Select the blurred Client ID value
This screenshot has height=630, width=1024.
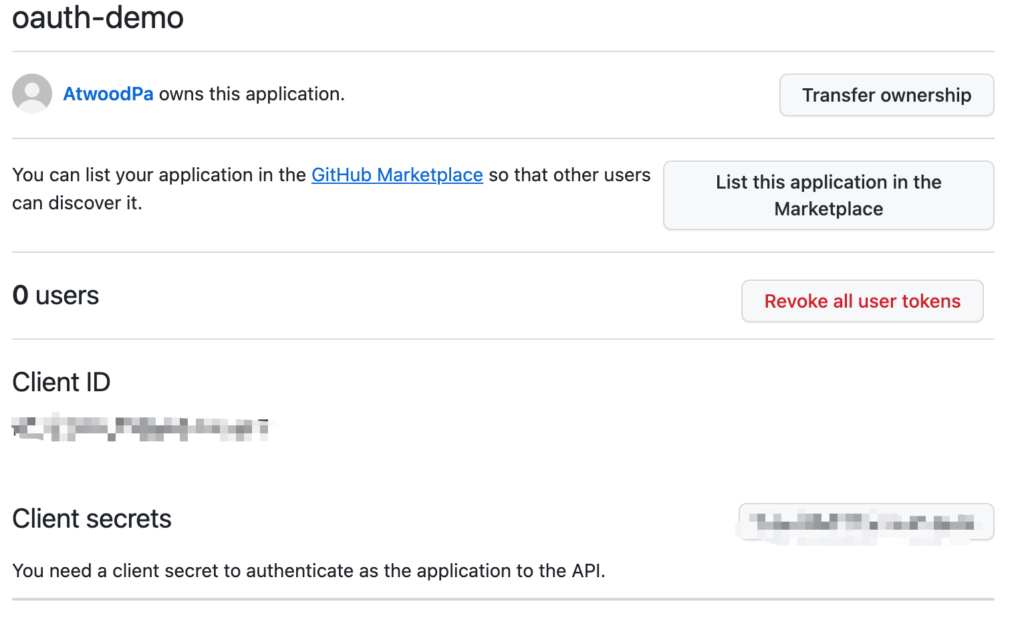(140, 430)
